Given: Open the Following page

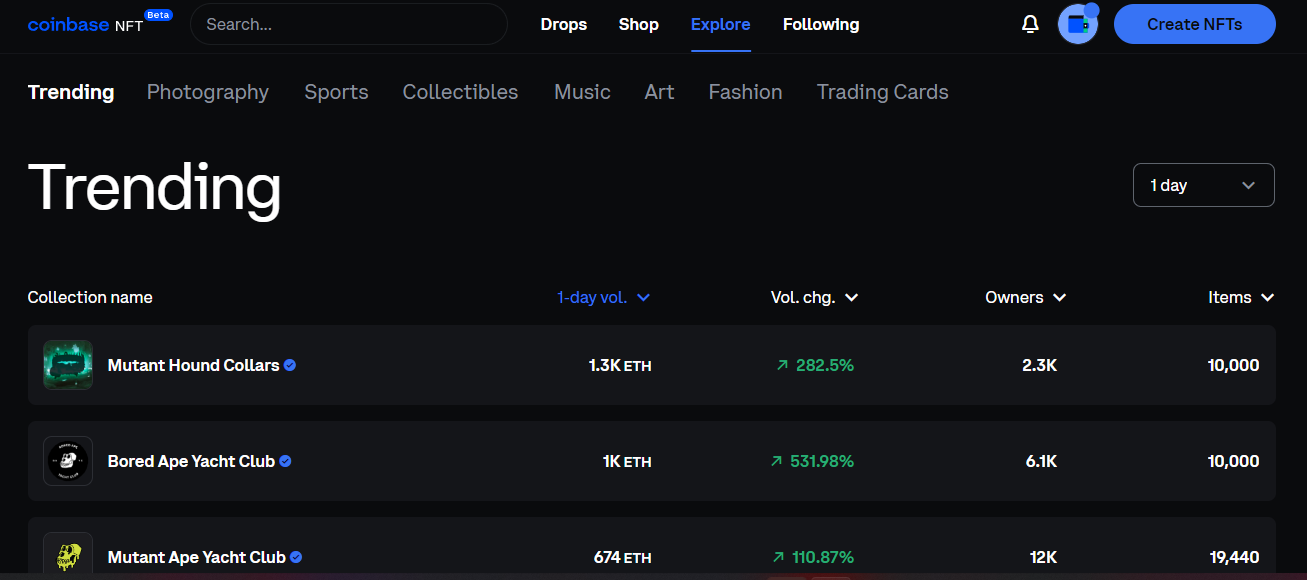Looking at the screenshot, I should tap(821, 24).
